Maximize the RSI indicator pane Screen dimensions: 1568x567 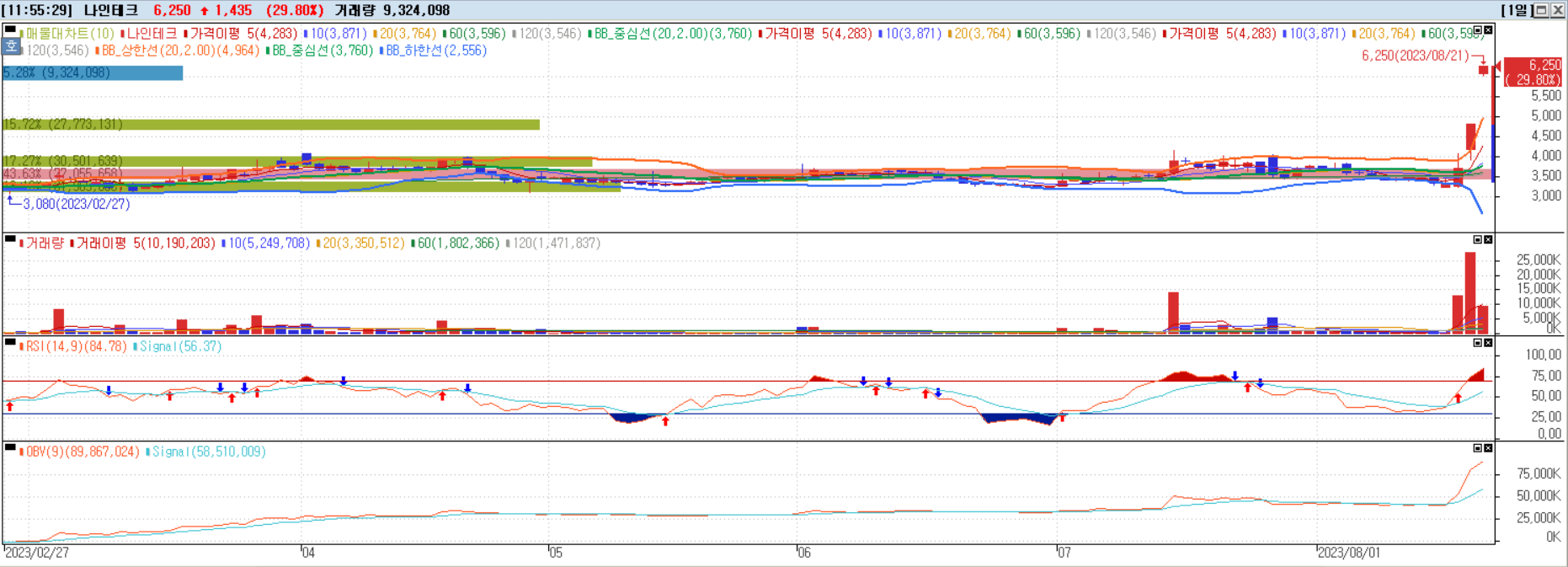click(1477, 343)
